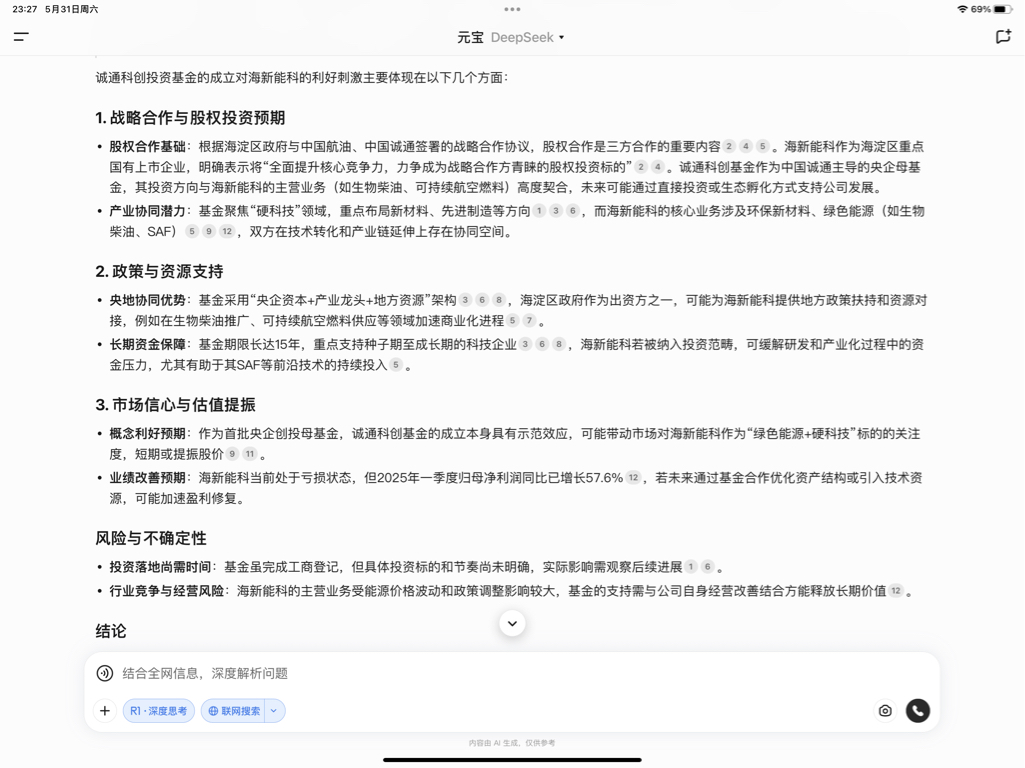Screen dimensions: 1025x768
Task: Tap the bold label 业绩改善预期
Action: click(x=147, y=478)
